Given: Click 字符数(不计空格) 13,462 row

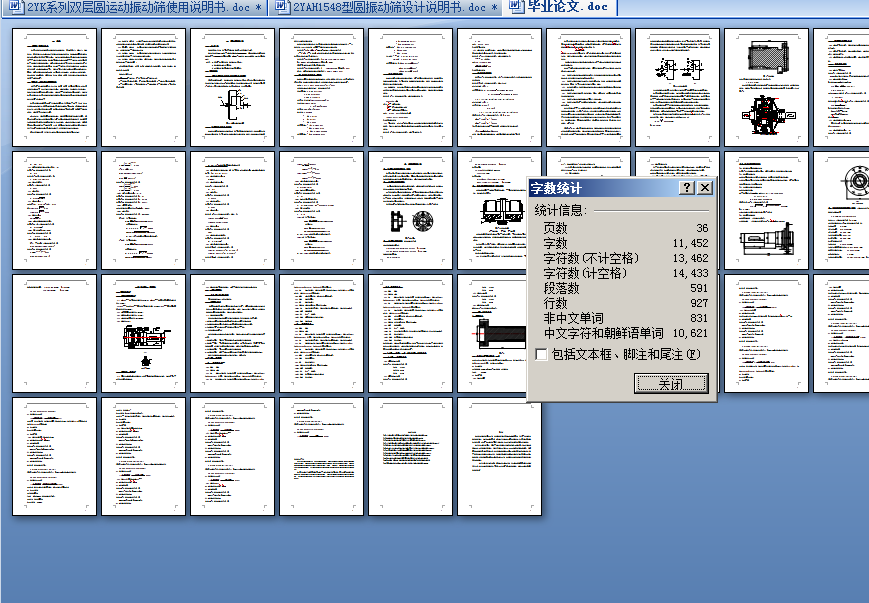Looking at the screenshot, I should coord(625,258).
